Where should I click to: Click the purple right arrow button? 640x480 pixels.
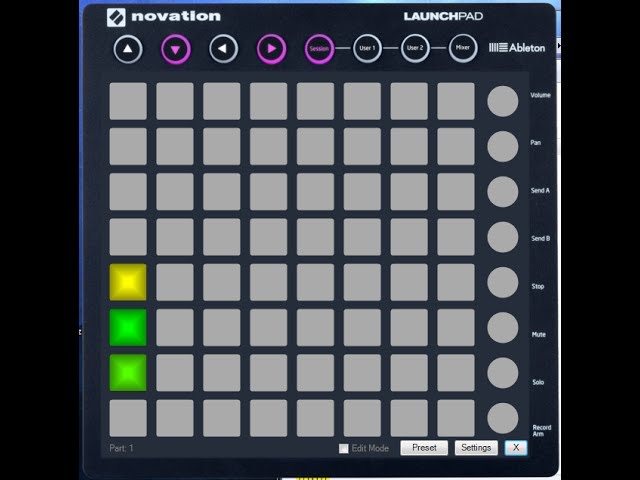point(271,49)
